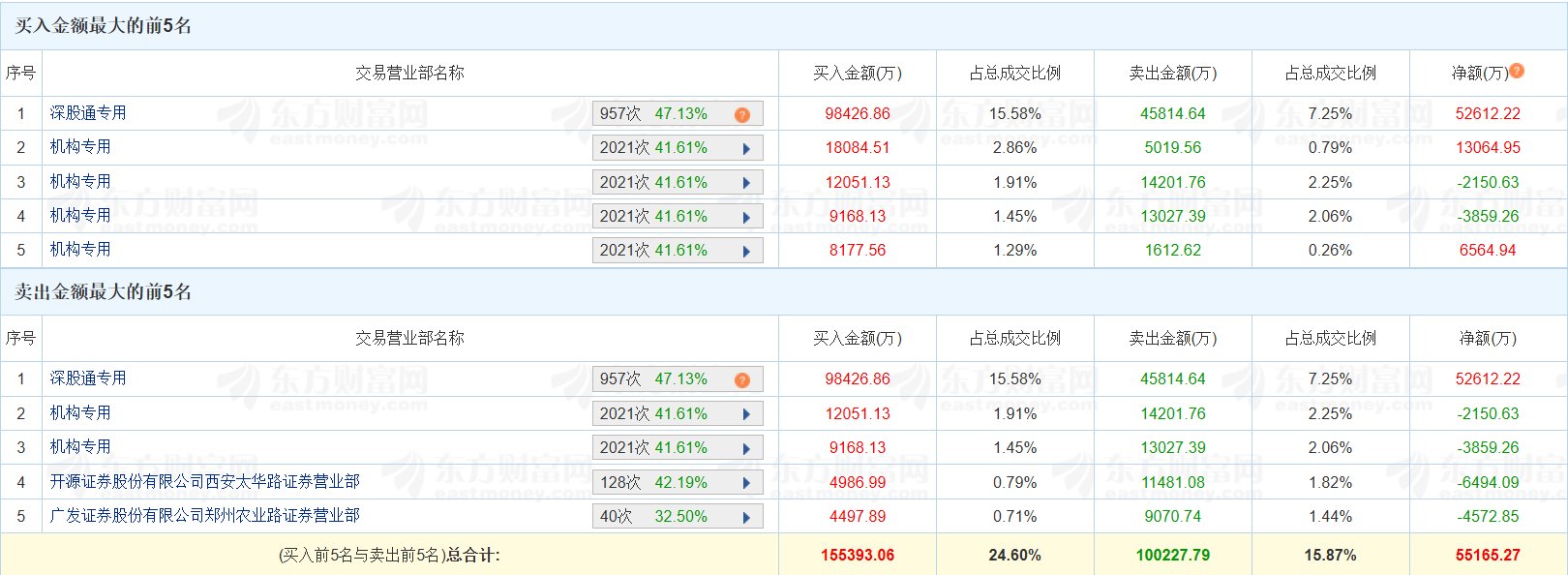
Task: Click orange help icon beside 净额(万) header
Action: pos(1517,71)
